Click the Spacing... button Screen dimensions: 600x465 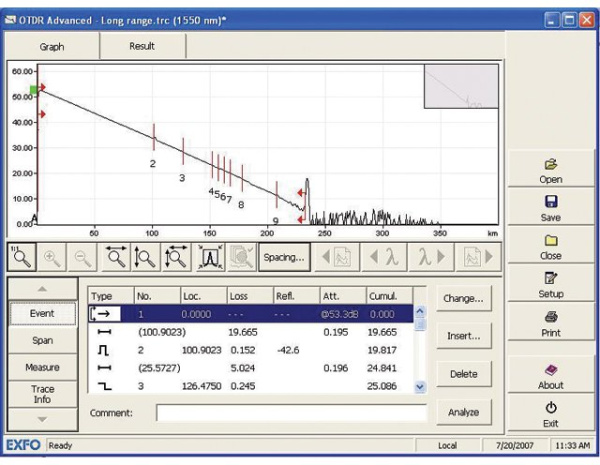(x=283, y=257)
